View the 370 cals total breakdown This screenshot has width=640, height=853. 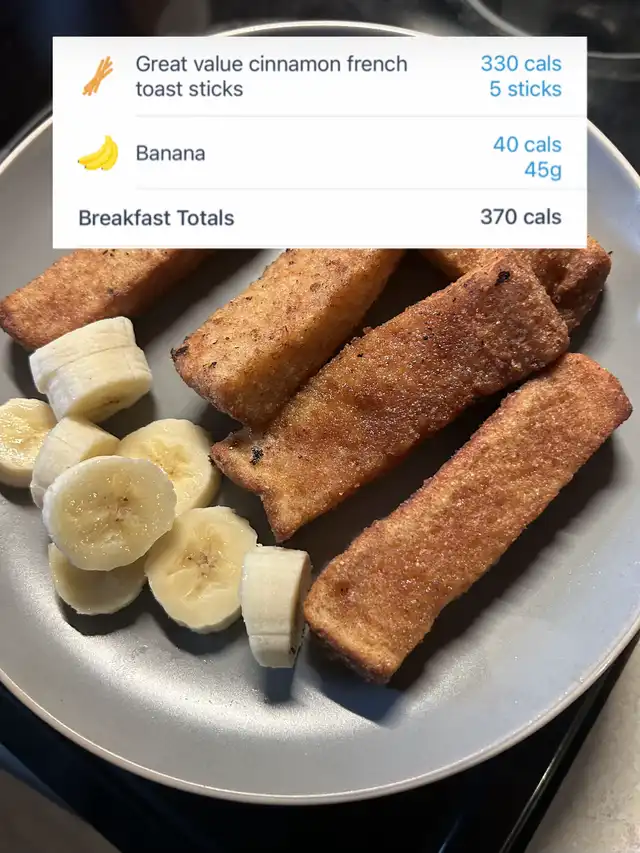tap(521, 217)
